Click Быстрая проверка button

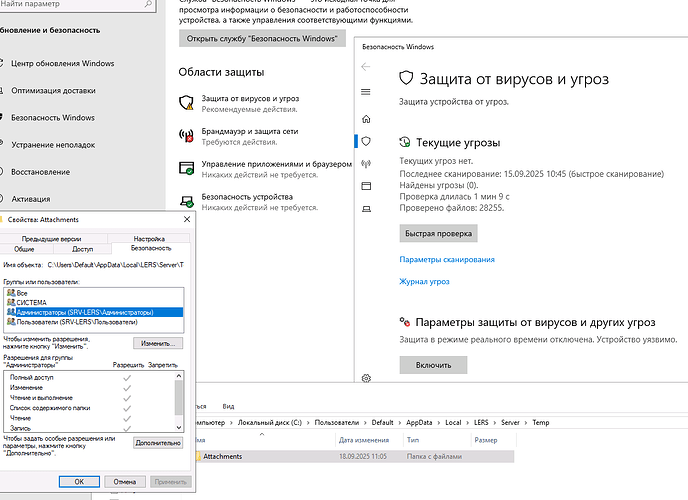point(437,233)
